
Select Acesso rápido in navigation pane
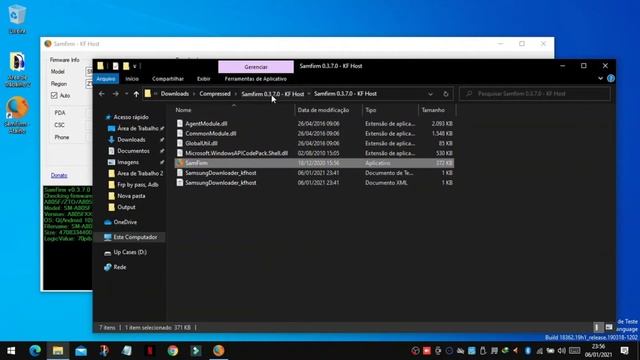(x=131, y=117)
